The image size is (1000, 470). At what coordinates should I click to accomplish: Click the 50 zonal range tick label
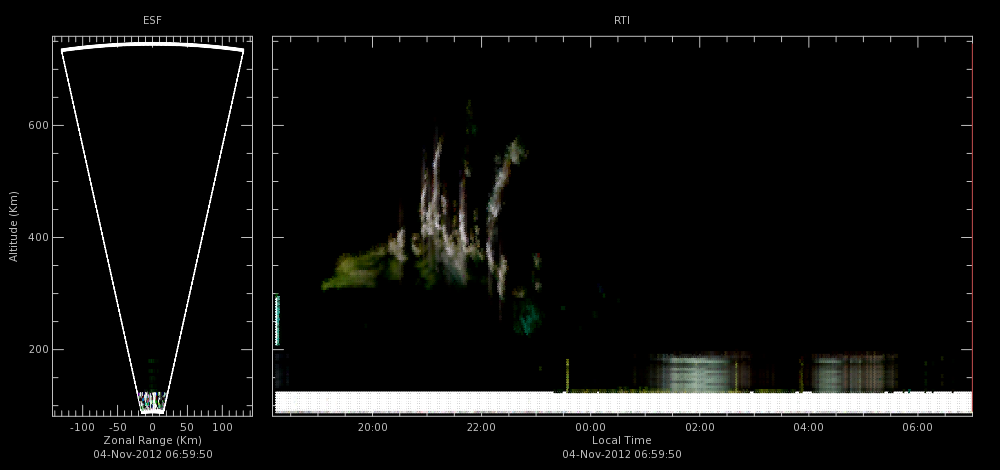(187, 427)
